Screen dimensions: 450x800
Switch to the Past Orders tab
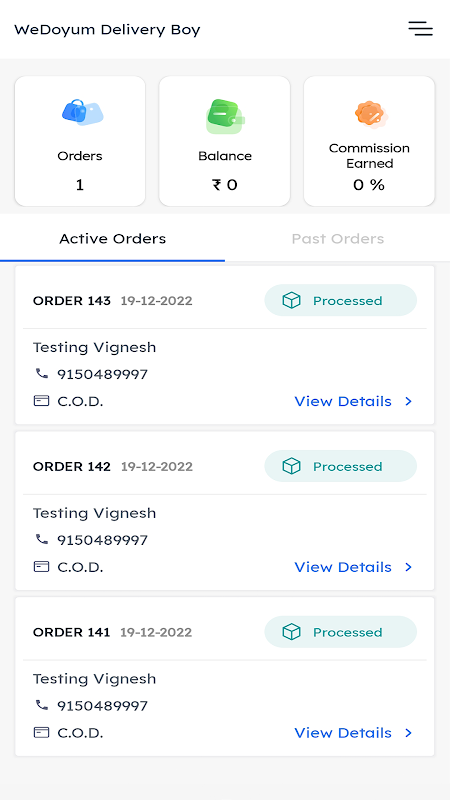[x=338, y=238]
